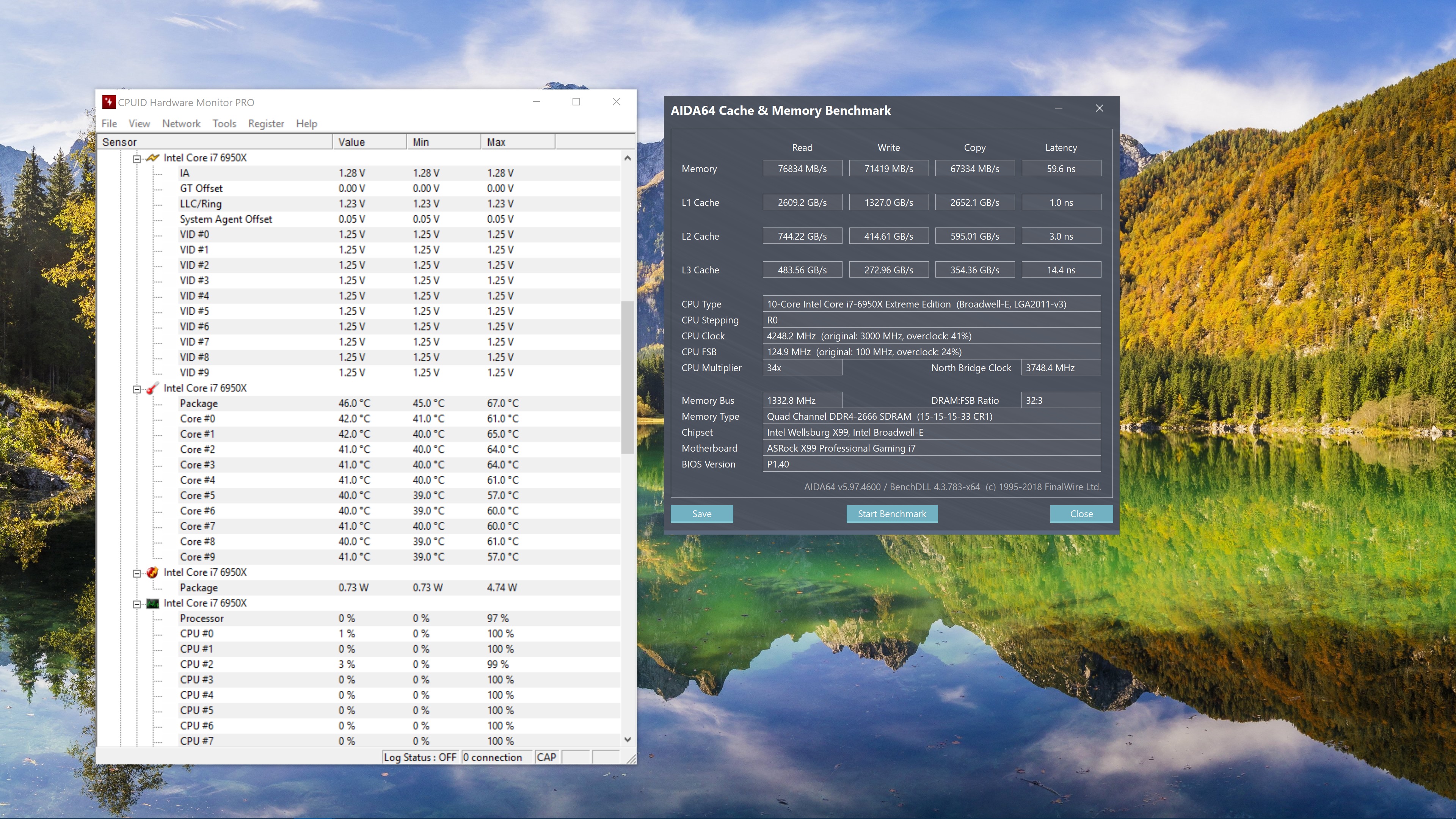This screenshot has height=819, width=1456.
Task: Open the Network menu
Action: point(181,123)
